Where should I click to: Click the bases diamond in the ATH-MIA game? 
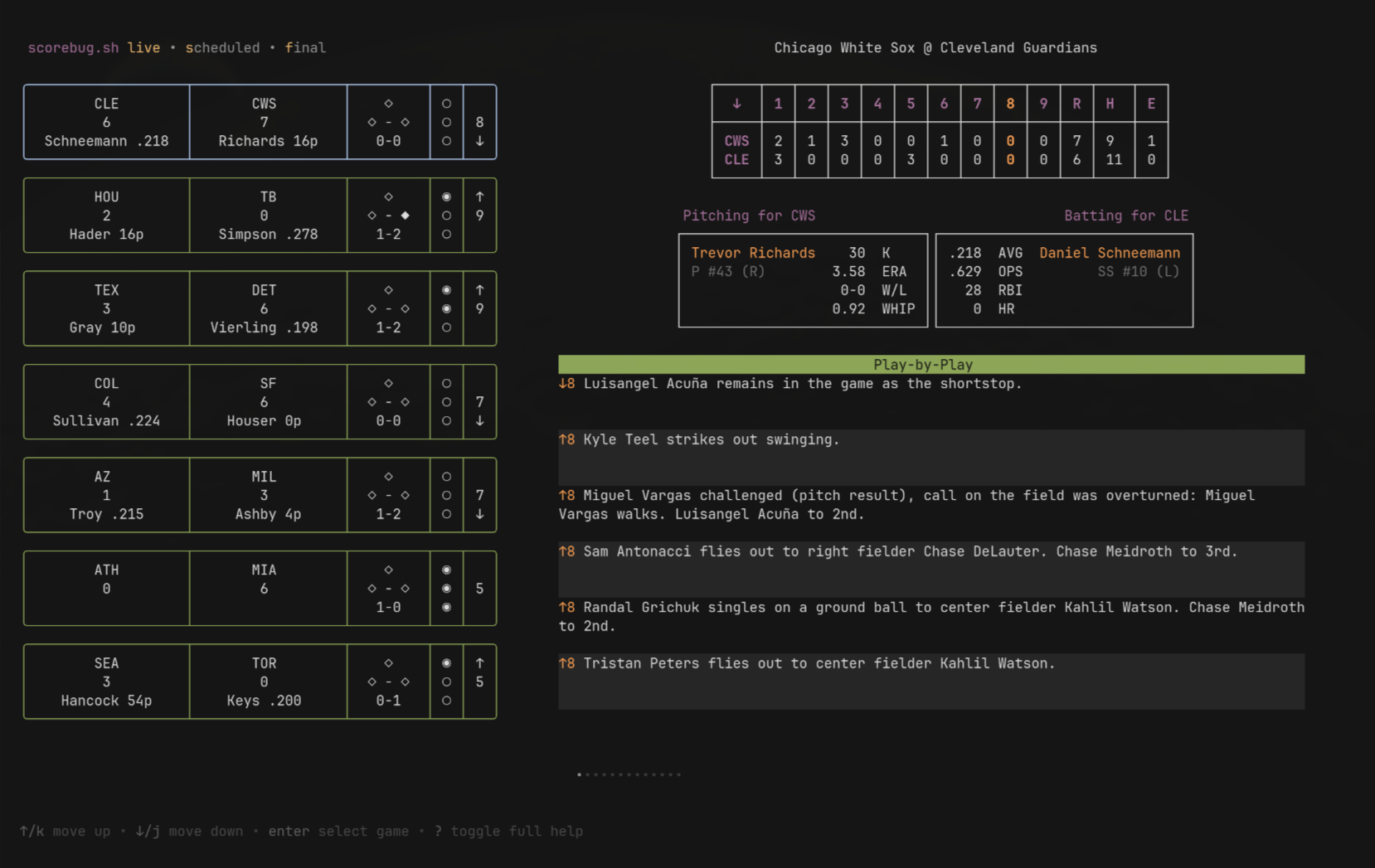[x=388, y=579]
